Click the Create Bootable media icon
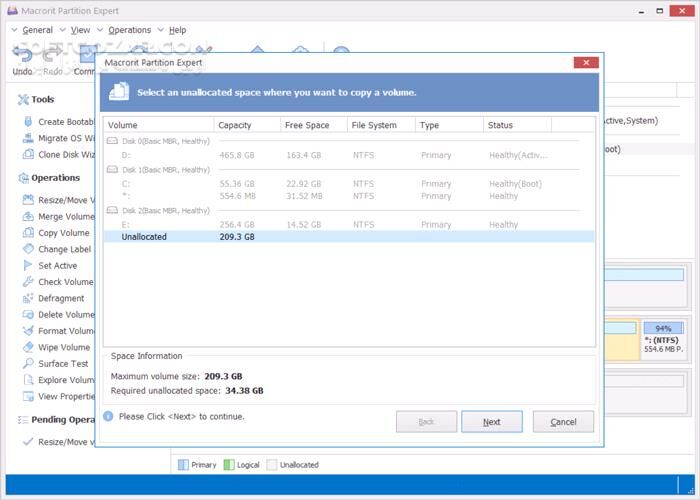The image size is (700, 500). 28,122
